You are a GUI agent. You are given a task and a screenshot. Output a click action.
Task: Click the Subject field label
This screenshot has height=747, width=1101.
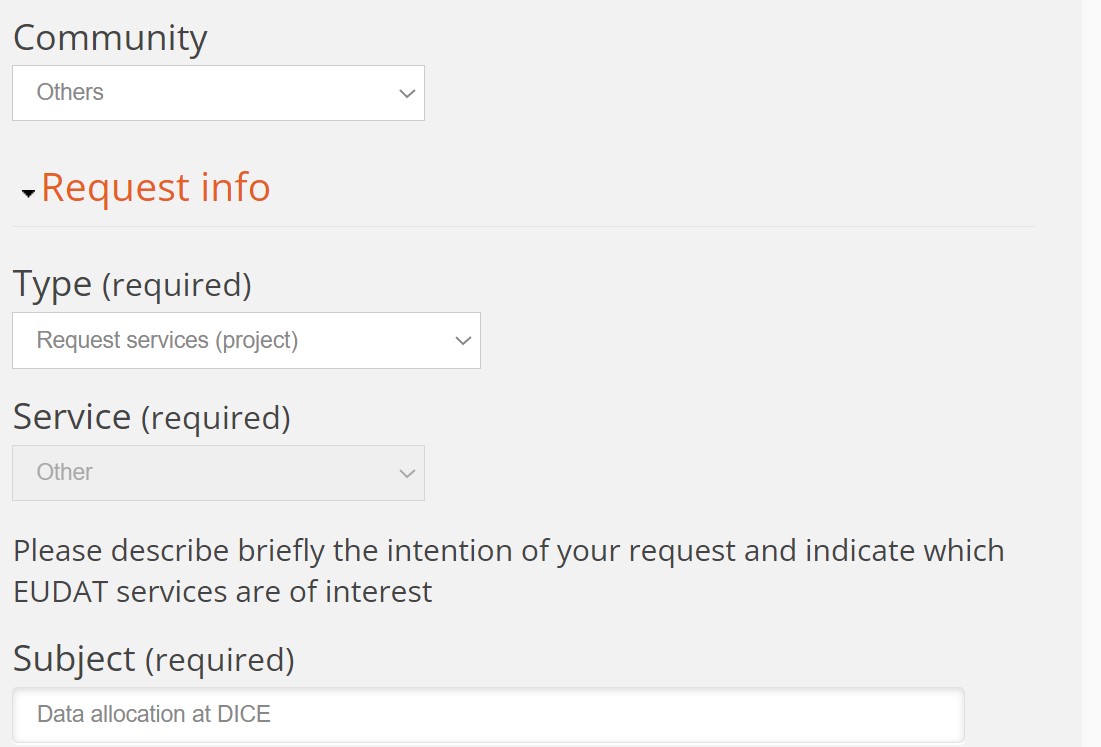pyautogui.click(x=74, y=659)
